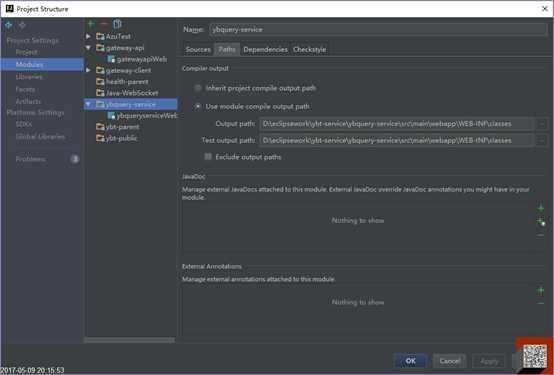Click the back navigation arrow icon
The height and width of the screenshot is (375, 554).
tap(8, 25)
